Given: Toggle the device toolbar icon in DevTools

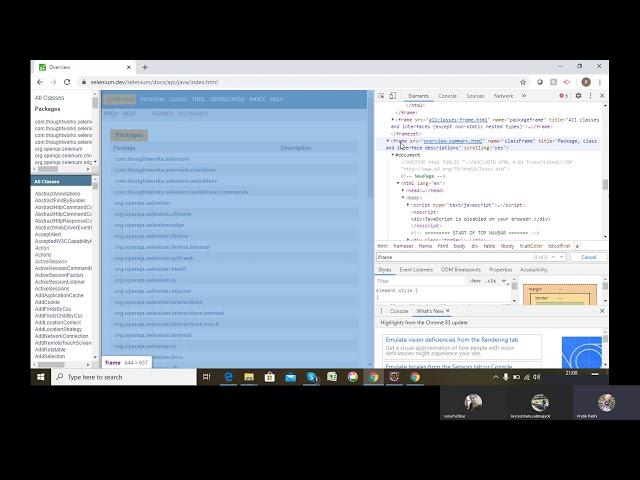Looking at the screenshot, I should pos(392,96).
